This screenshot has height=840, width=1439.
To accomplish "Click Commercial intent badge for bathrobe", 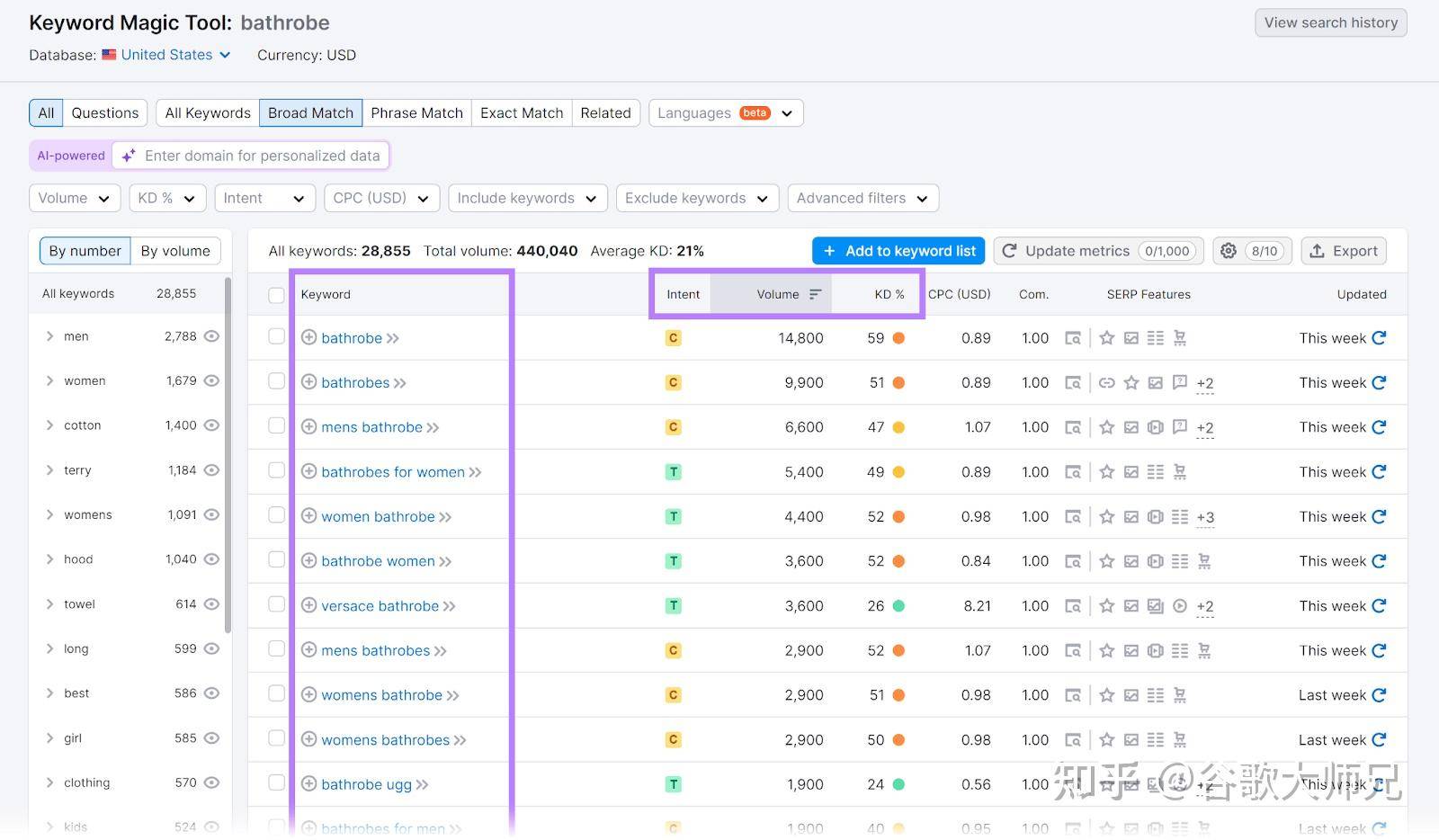I will (x=673, y=338).
